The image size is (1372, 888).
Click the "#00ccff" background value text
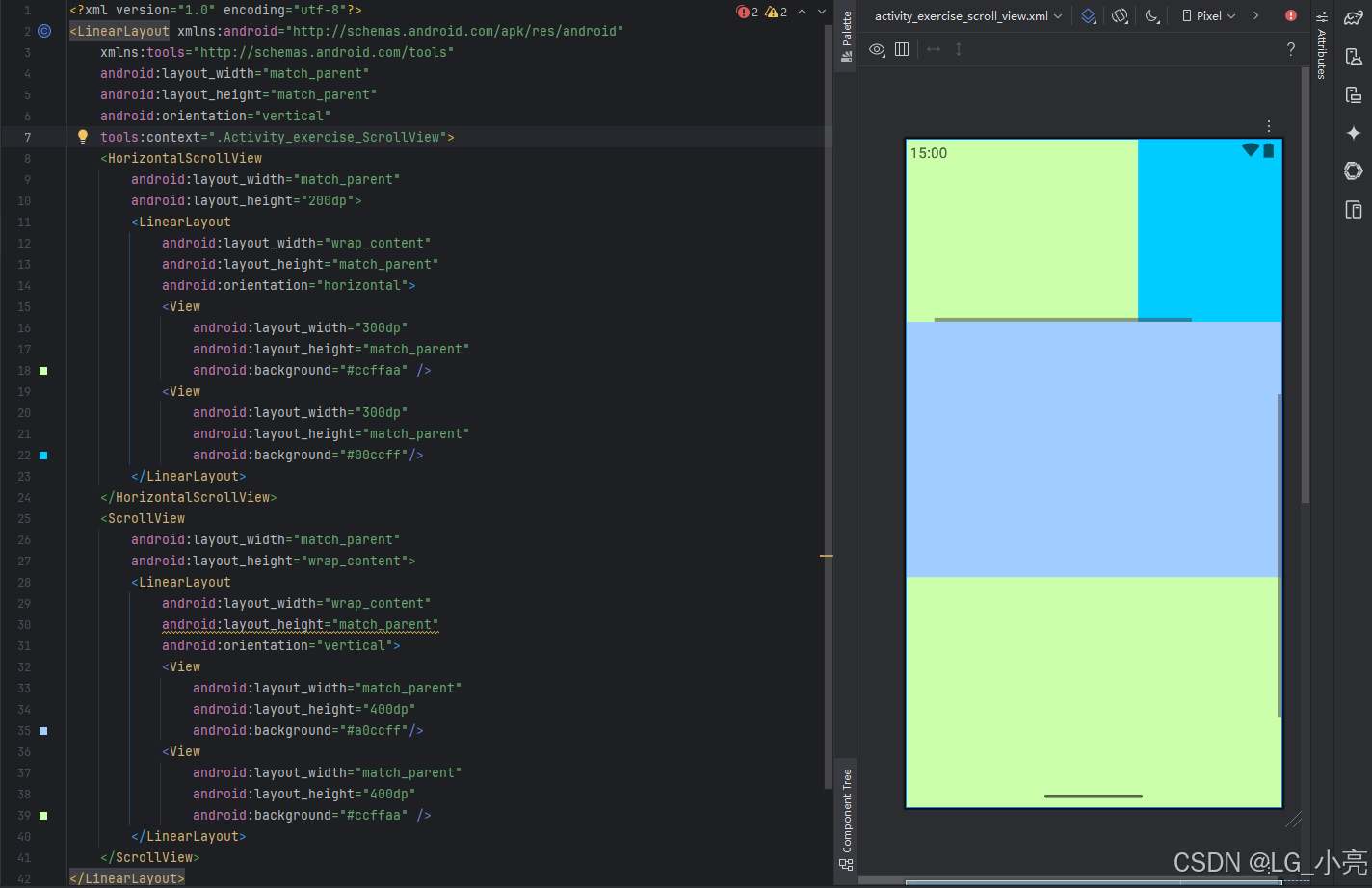tap(374, 455)
